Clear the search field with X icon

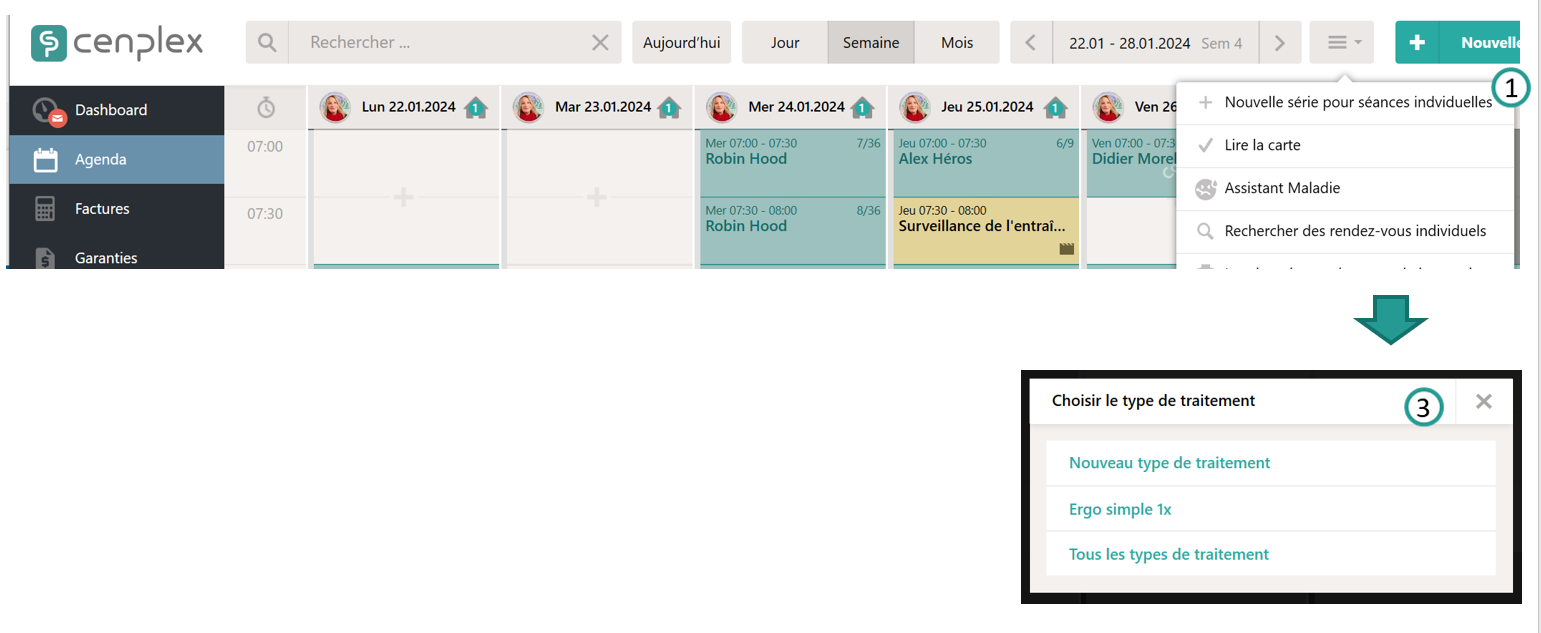tap(600, 43)
